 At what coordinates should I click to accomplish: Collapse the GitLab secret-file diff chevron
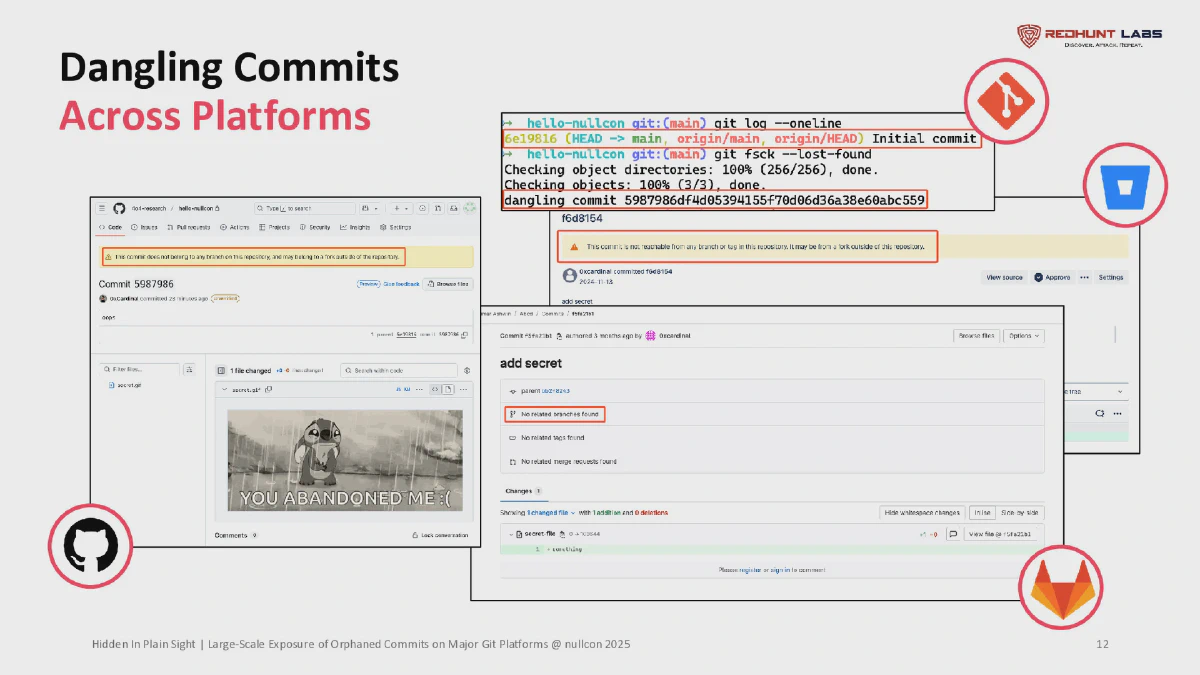511,534
